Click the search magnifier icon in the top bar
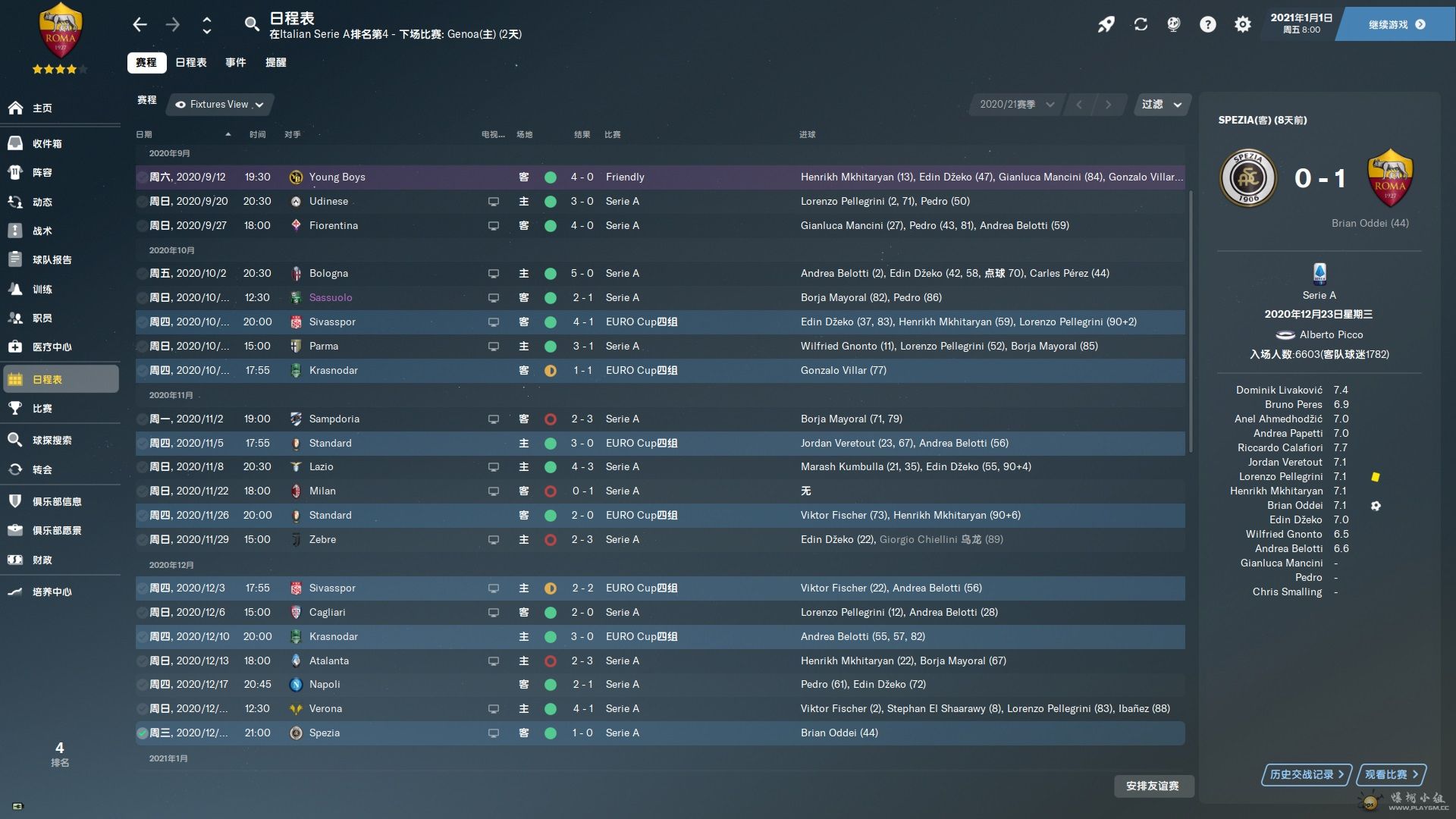 point(252,24)
